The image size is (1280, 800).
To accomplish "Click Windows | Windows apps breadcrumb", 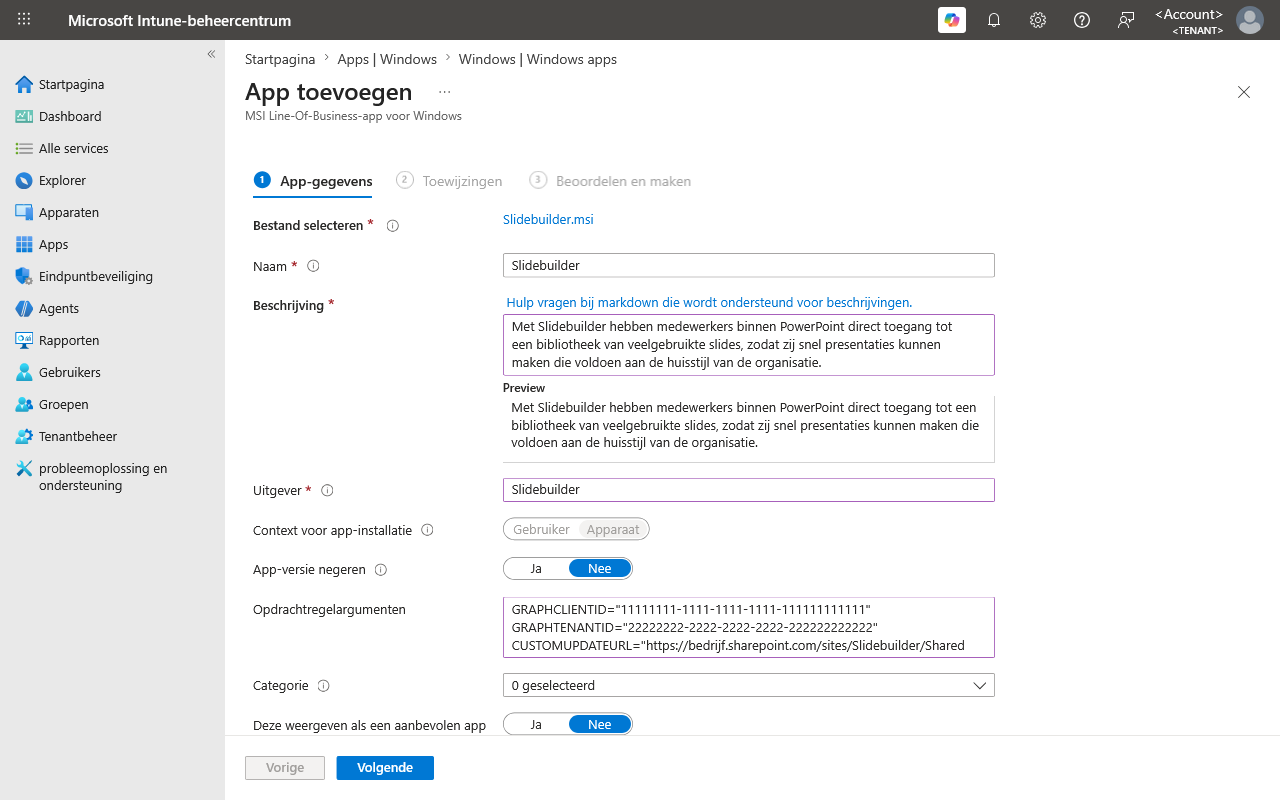I will (538, 59).
